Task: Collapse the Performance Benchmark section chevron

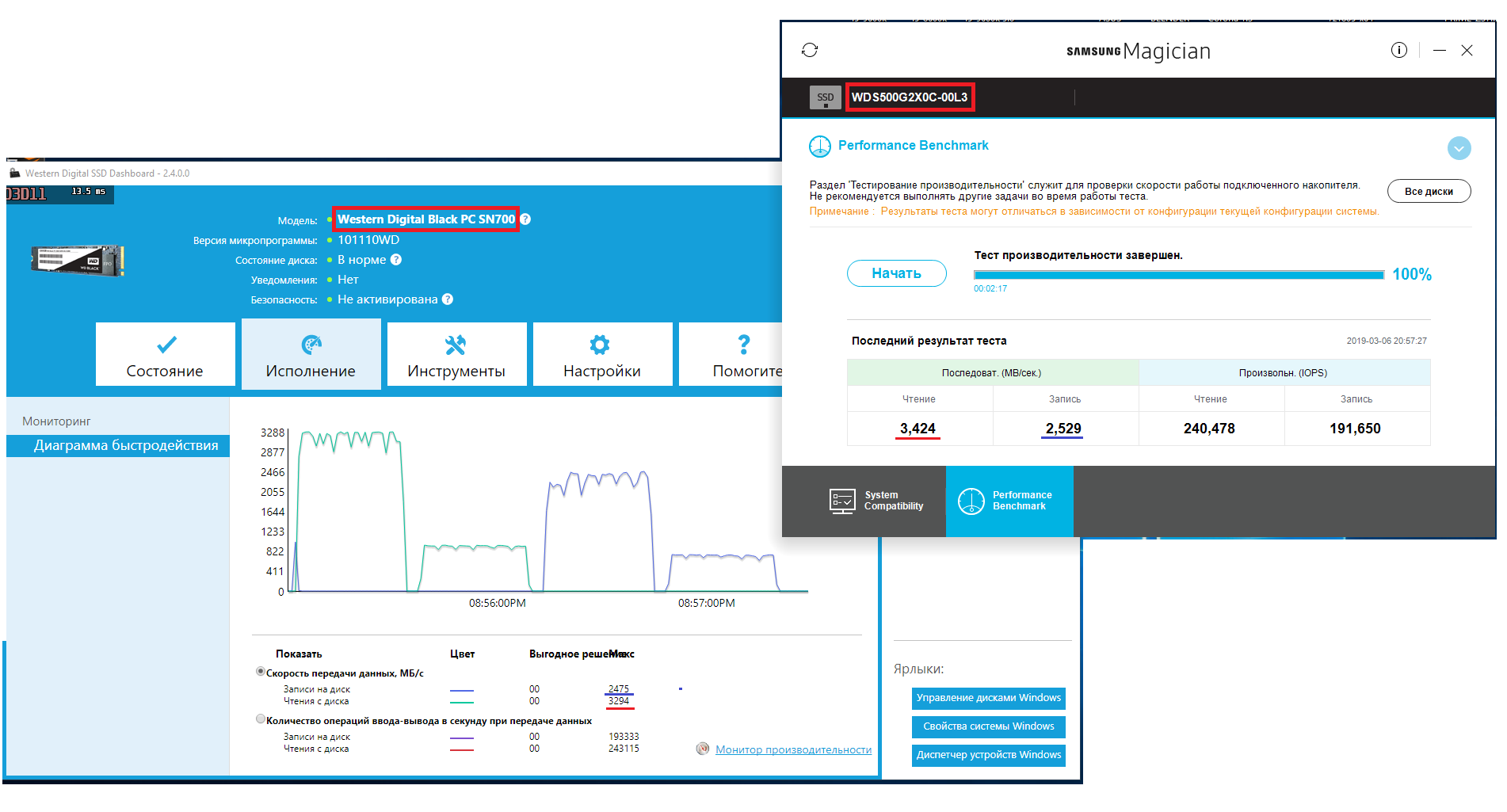Action: (x=1459, y=148)
